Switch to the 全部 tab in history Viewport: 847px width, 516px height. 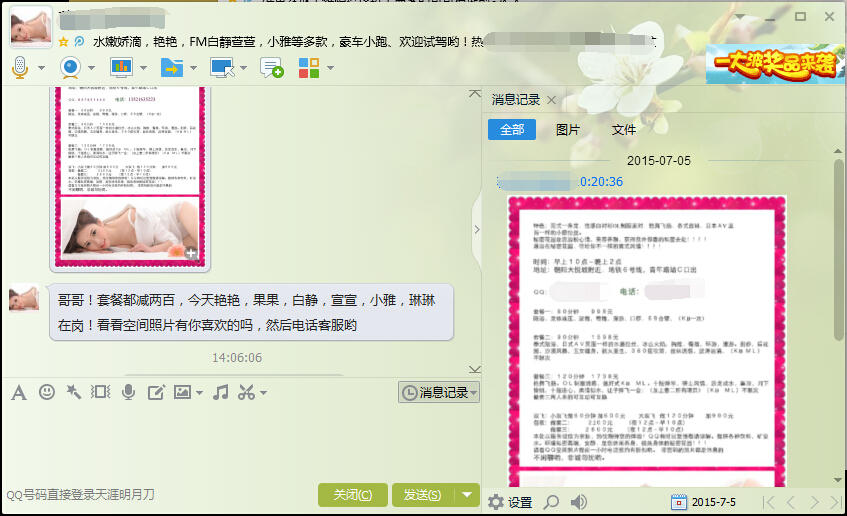tap(512, 130)
